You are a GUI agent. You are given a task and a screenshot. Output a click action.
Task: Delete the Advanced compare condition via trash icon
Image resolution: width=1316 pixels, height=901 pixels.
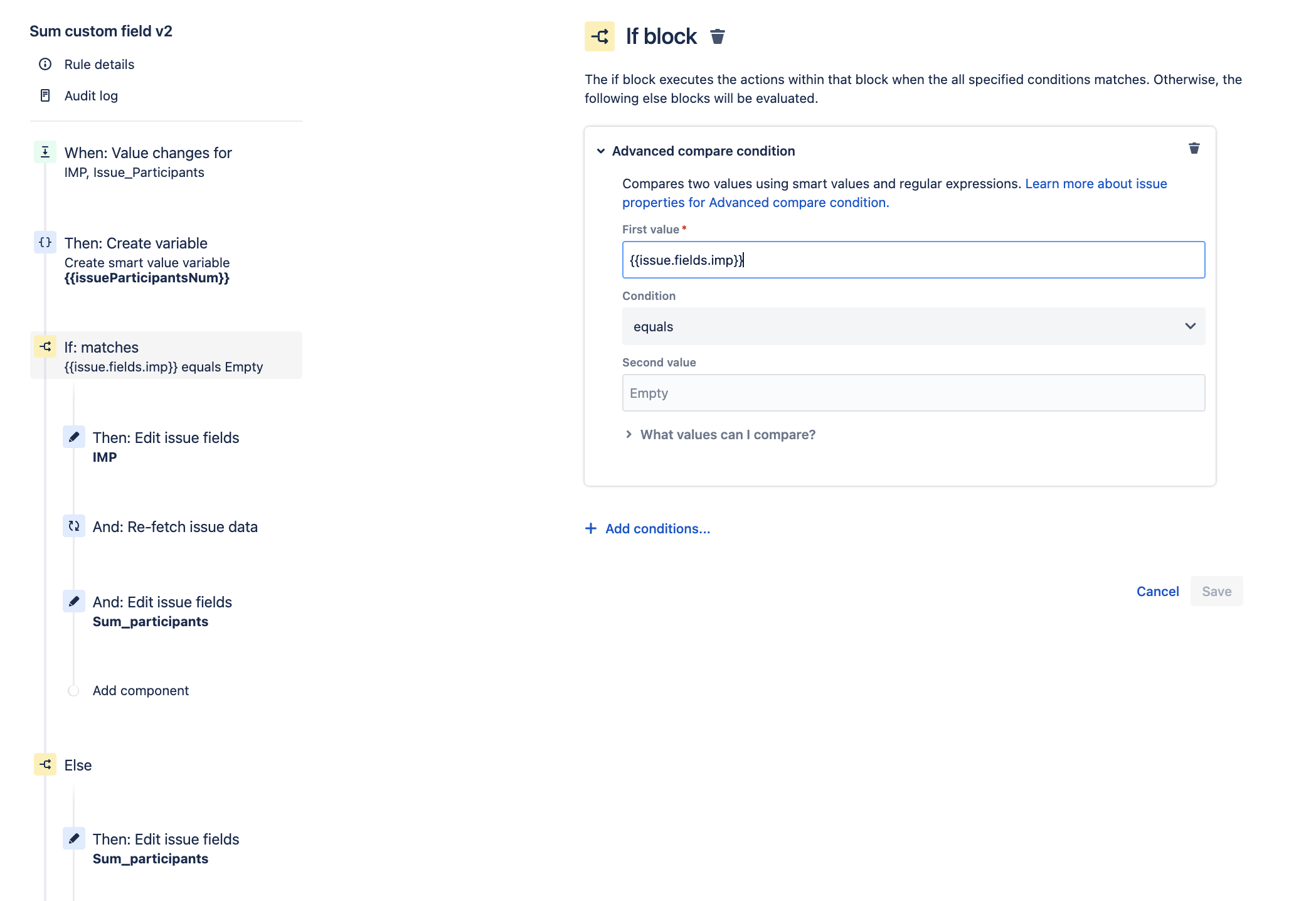pos(1194,149)
